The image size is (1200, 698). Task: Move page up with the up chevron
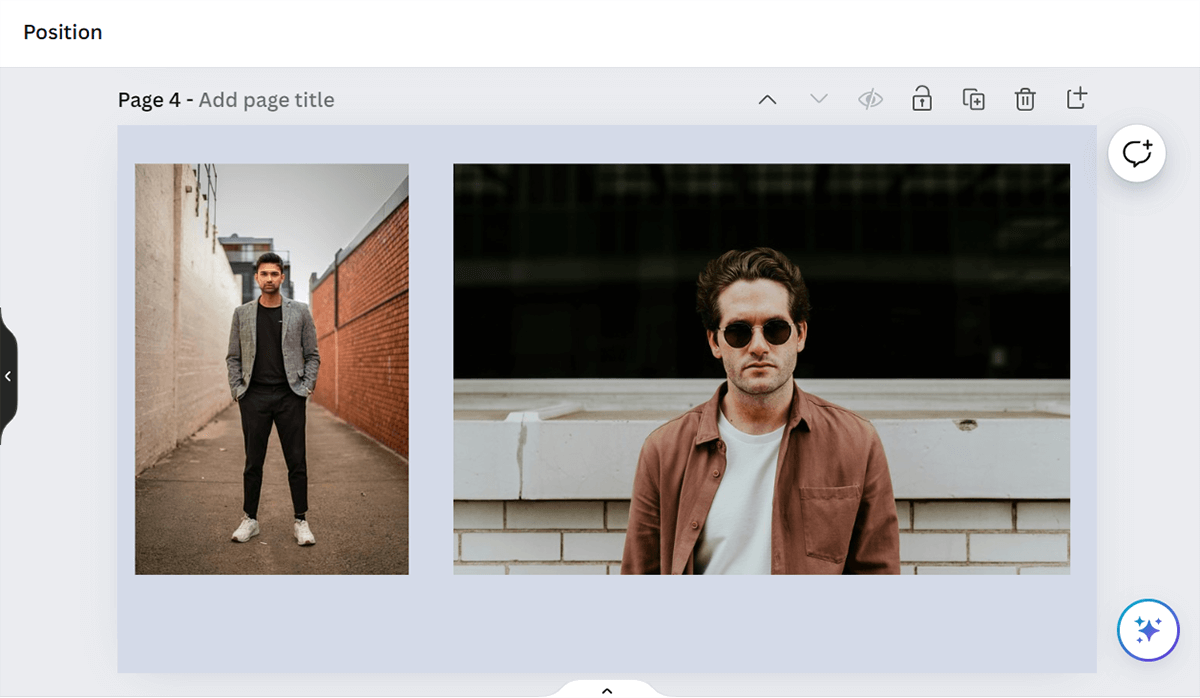tap(767, 99)
